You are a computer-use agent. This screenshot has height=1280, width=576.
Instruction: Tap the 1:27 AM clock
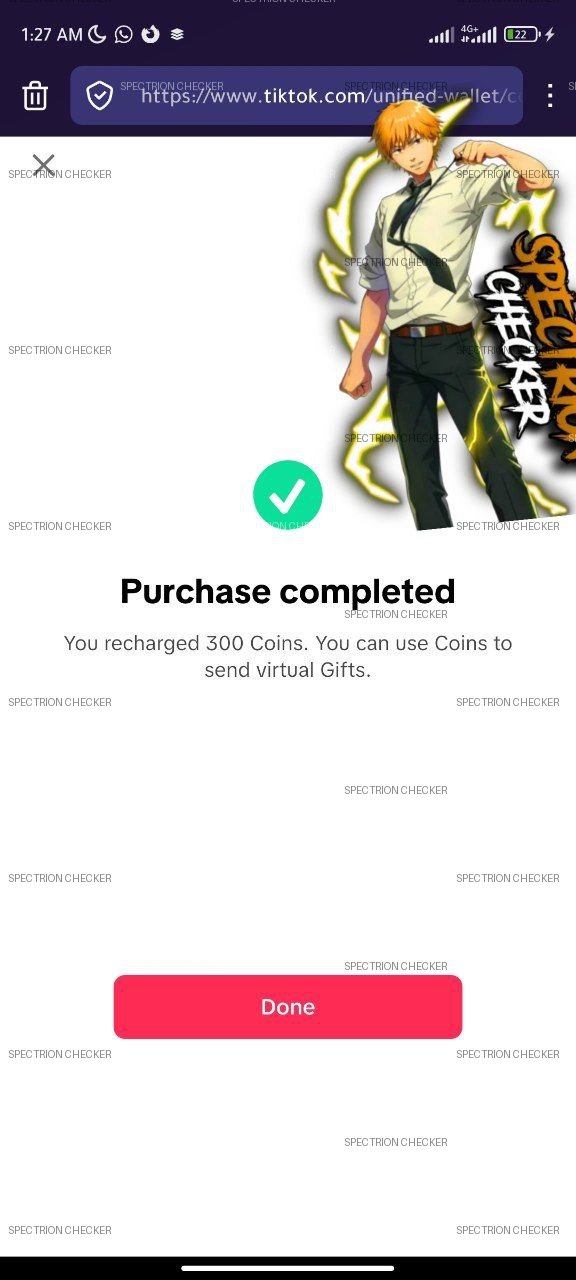coord(51,34)
